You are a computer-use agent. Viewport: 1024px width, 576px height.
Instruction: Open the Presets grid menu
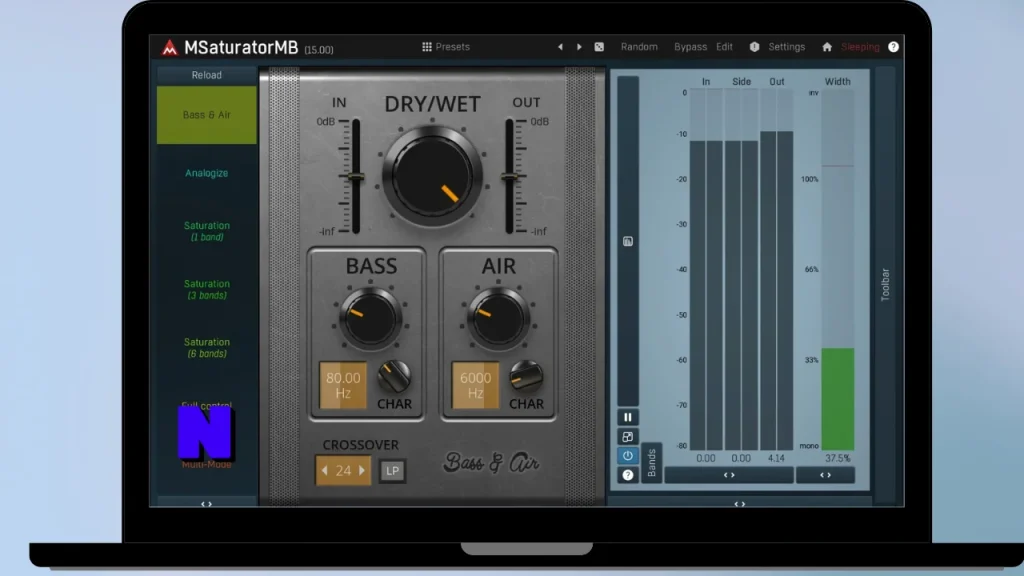point(446,47)
